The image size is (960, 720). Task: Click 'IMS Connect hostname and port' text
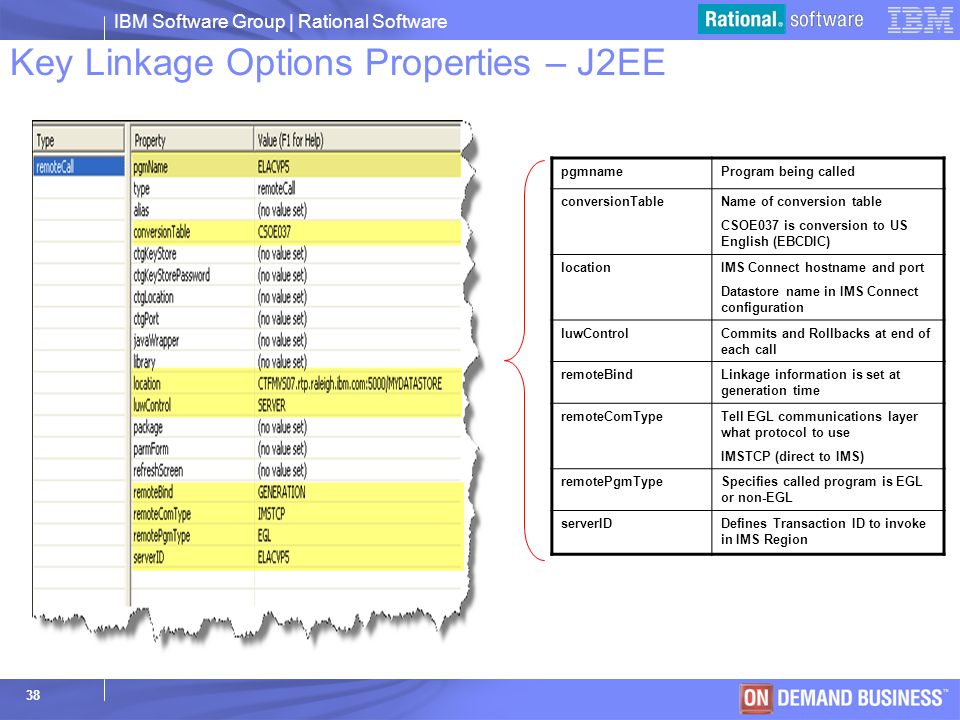[823, 268]
